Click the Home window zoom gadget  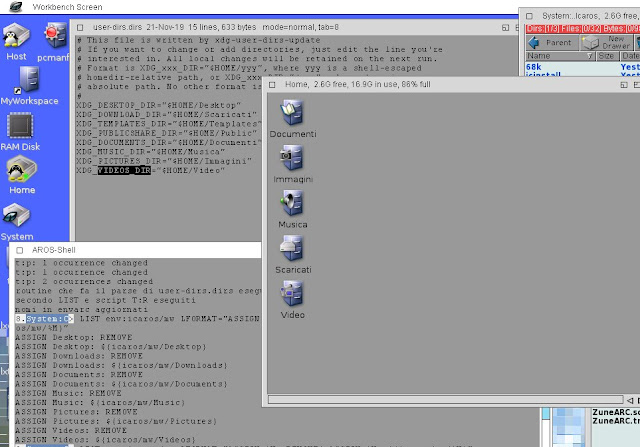tap(624, 85)
